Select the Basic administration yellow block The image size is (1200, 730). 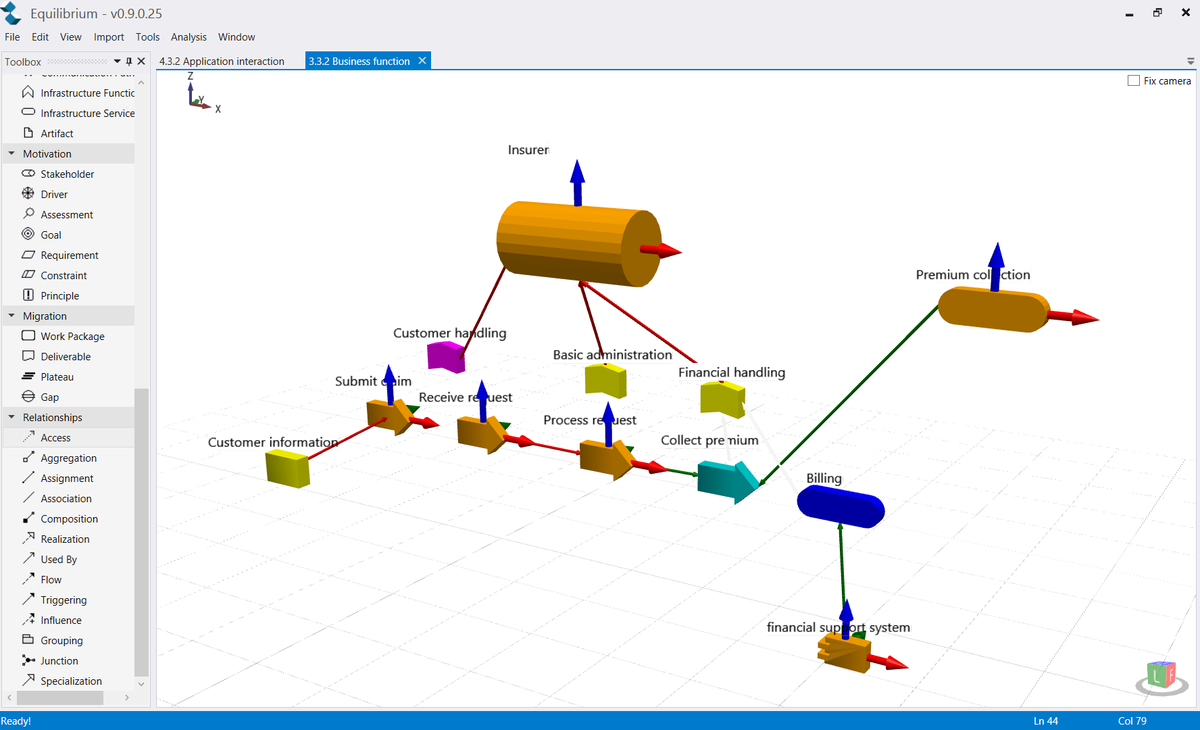pos(605,379)
